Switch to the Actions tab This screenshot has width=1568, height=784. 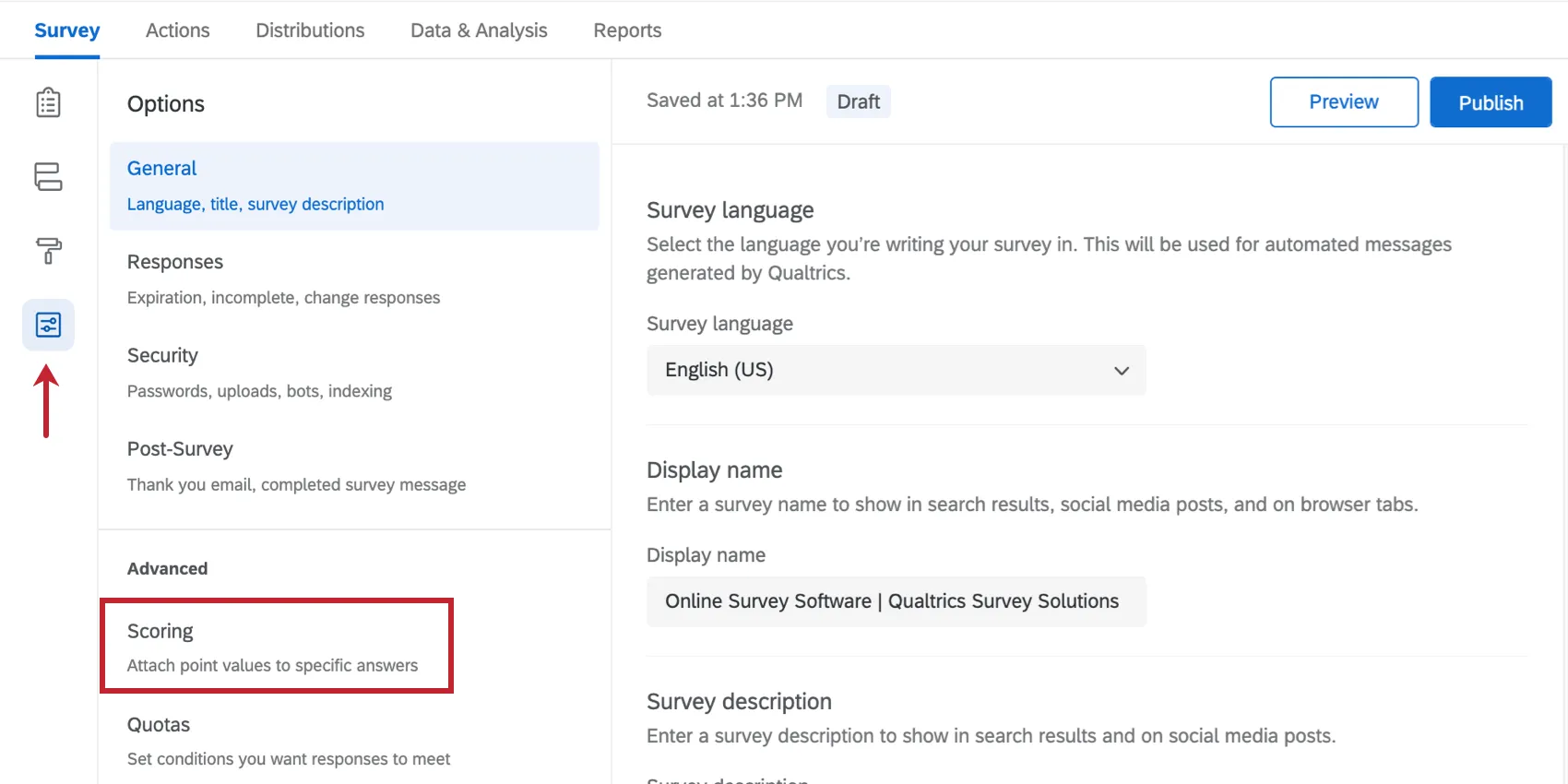[x=177, y=30]
